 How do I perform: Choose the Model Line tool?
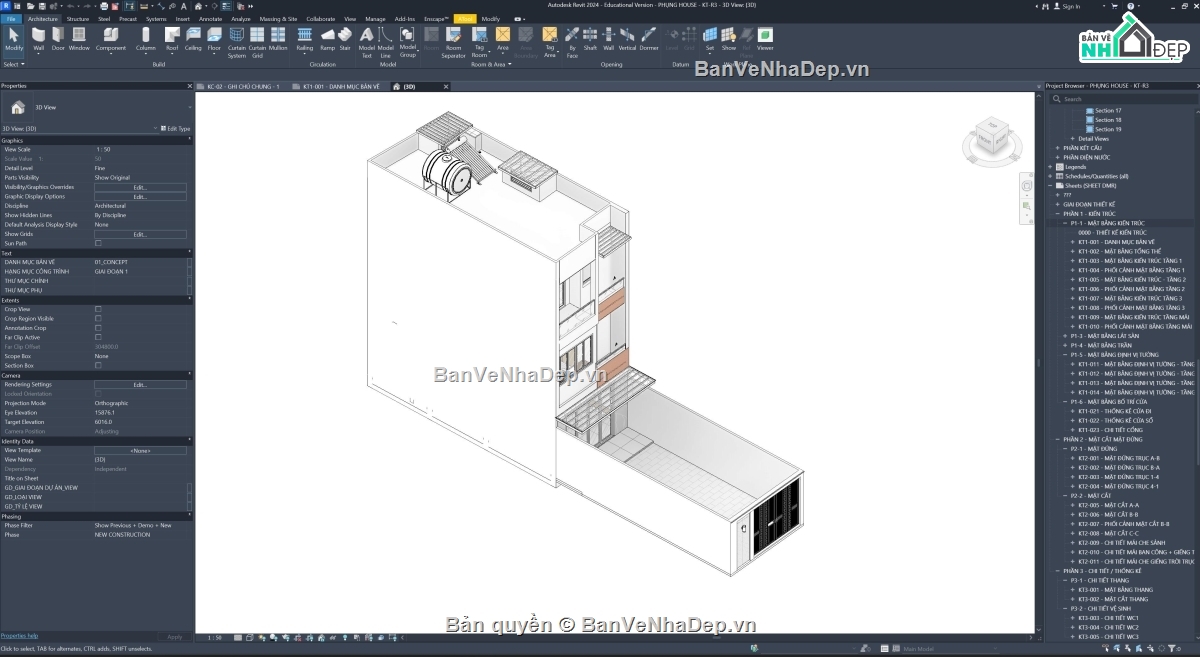point(386,42)
